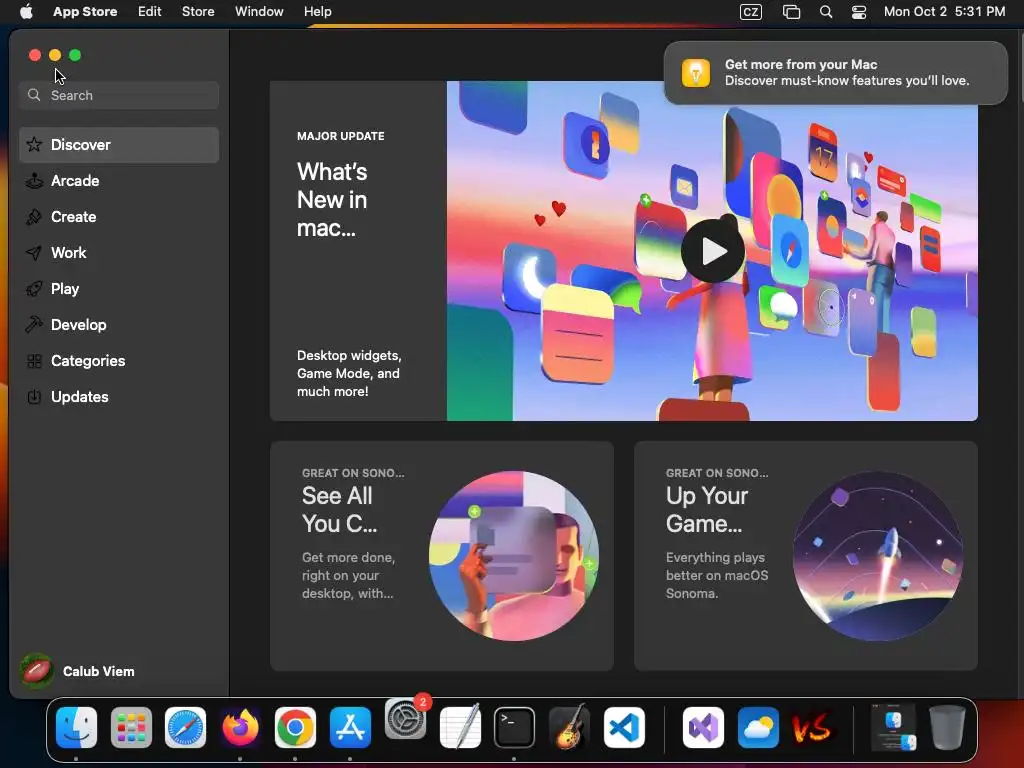The width and height of the screenshot is (1024, 768).
Task: Click the MAJOR UPDATE label
Action: [340, 136]
